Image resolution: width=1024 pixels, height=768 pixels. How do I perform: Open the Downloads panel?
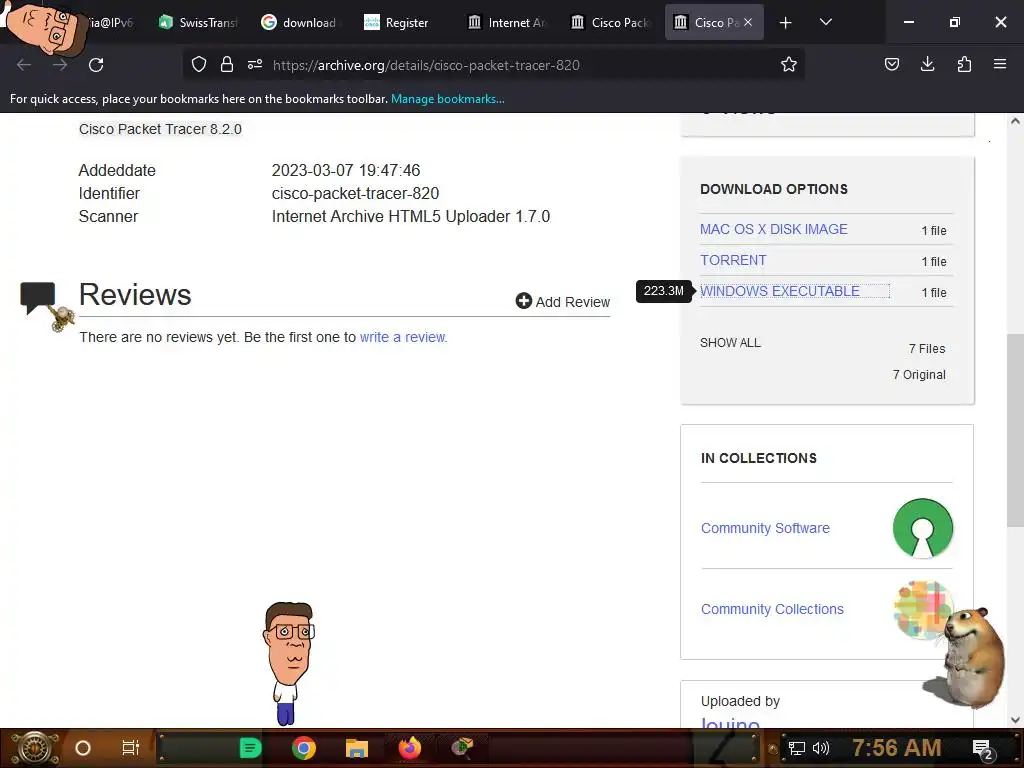tap(927, 64)
